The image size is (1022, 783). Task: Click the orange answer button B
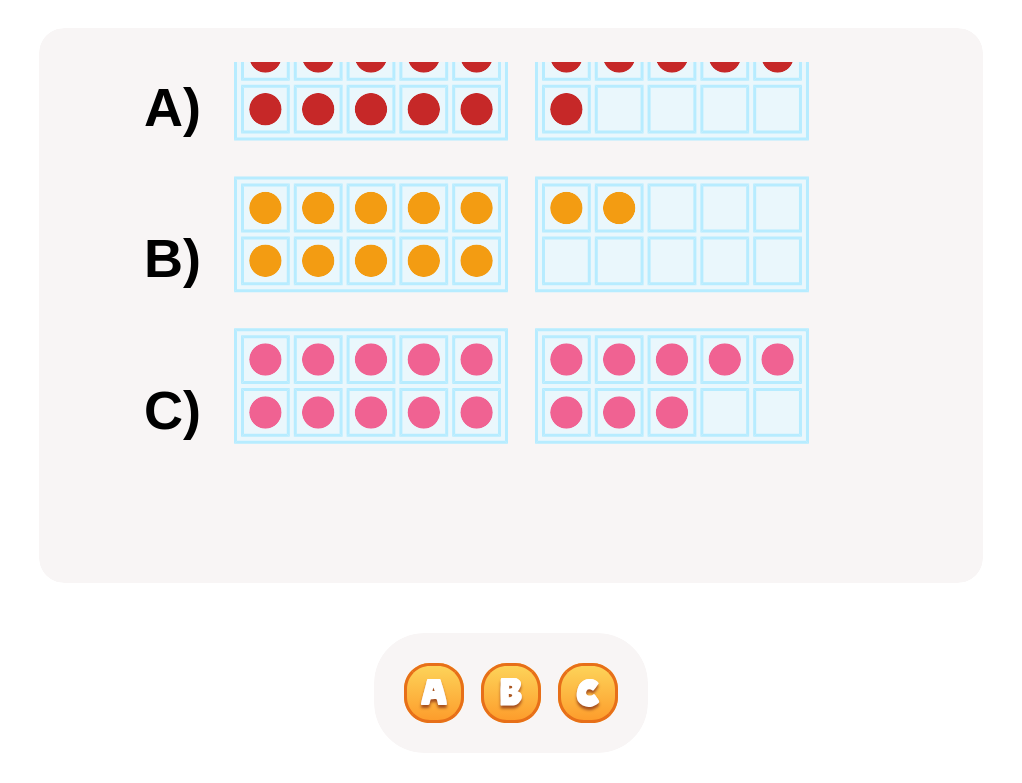[x=510, y=692]
